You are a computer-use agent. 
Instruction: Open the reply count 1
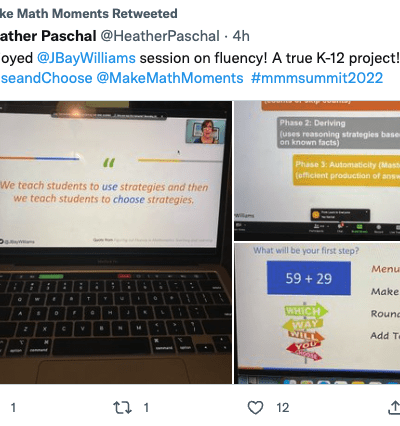point(13,407)
